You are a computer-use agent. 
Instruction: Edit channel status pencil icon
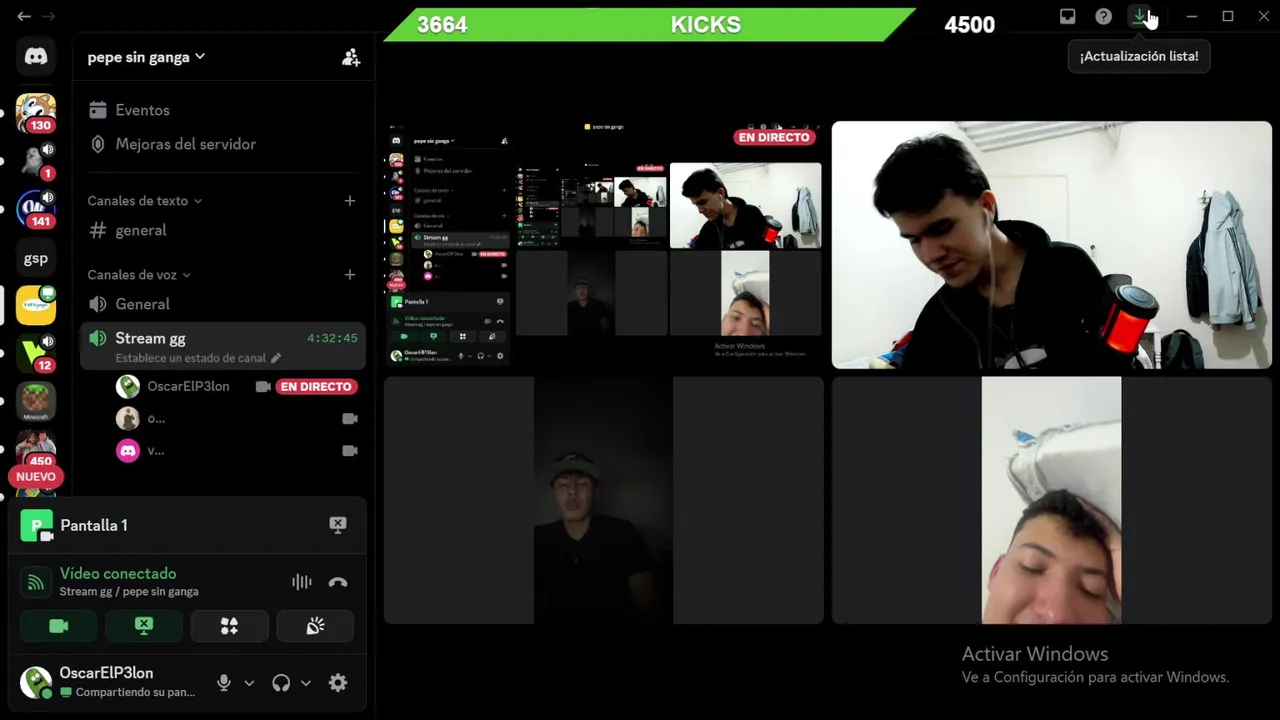[276, 358]
